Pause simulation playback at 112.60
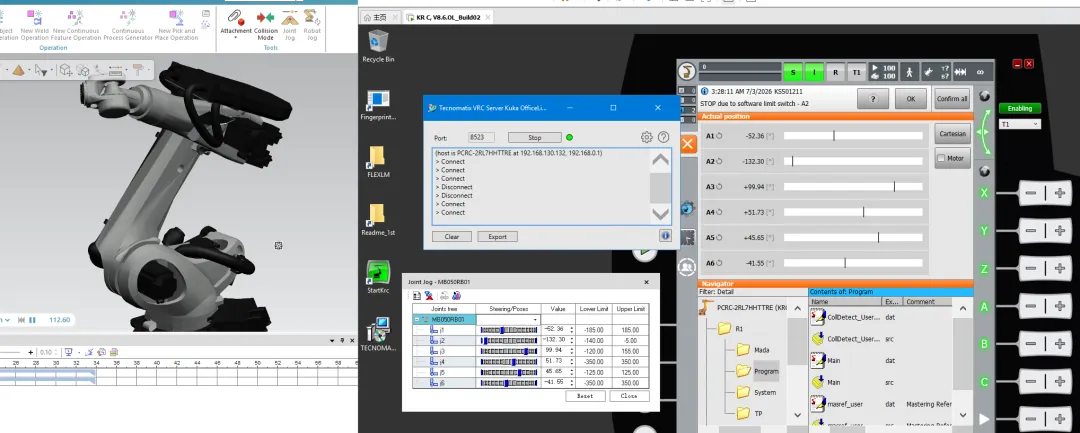 point(32,319)
